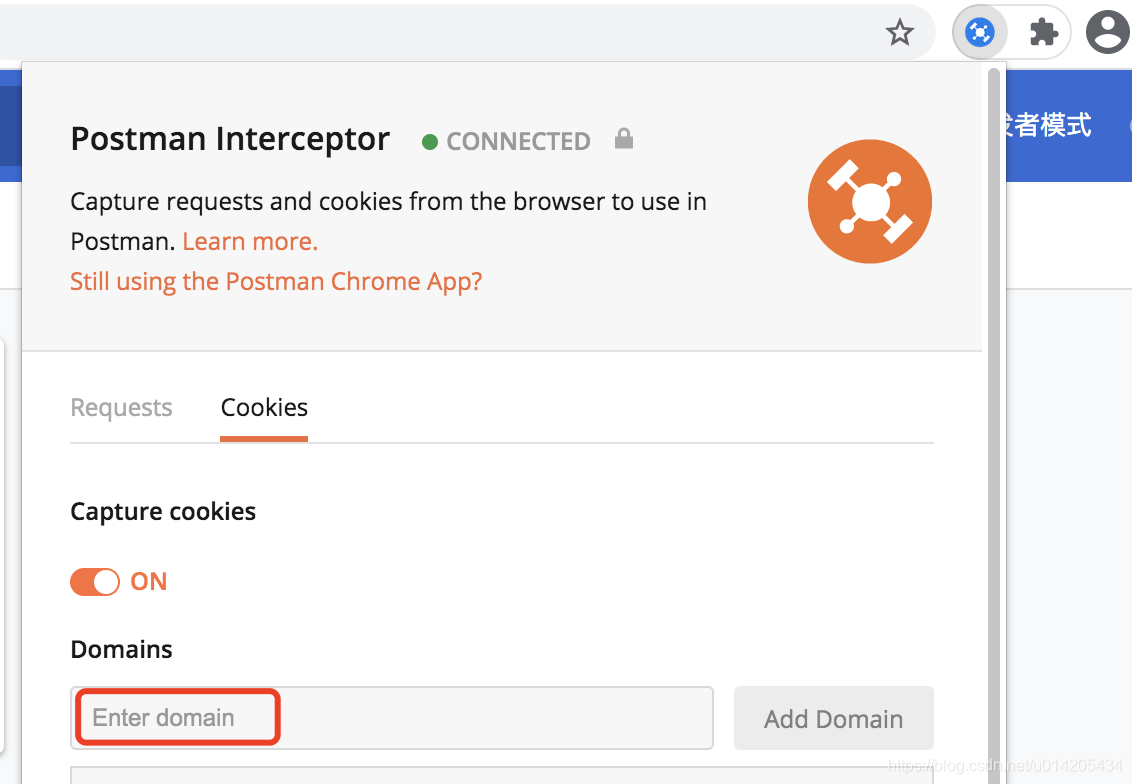Viewport: 1132px width, 784px height.
Task: Click the green CONNECTED status indicator
Action: coord(430,141)
